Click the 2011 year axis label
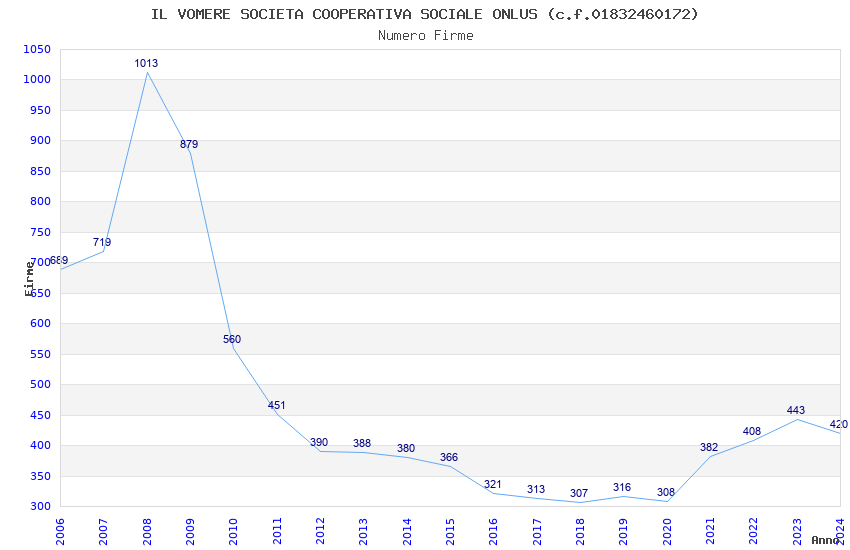 [277, 532]
